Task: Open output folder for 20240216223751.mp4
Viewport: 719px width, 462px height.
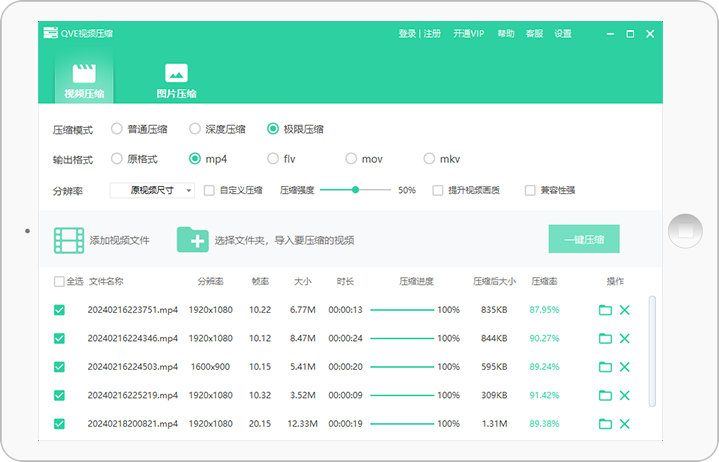Action: pos(605,310)
